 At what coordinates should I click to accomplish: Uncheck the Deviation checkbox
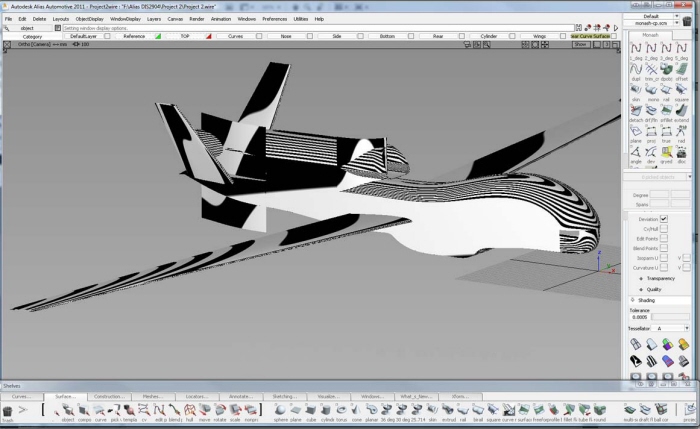[x=663, y=219]
